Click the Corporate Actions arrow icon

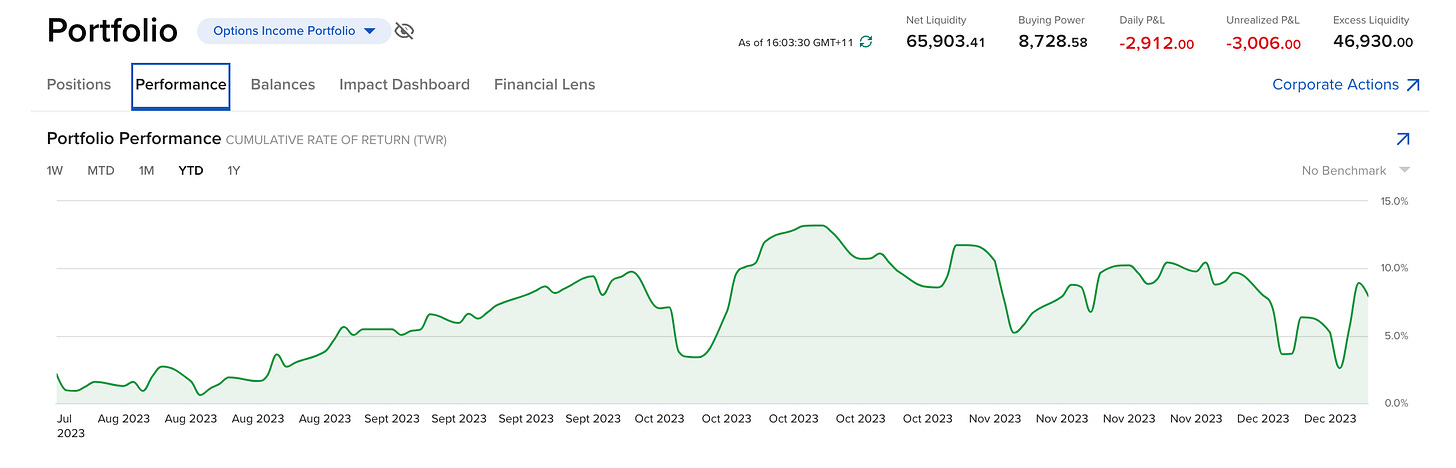pos(1413,85)
